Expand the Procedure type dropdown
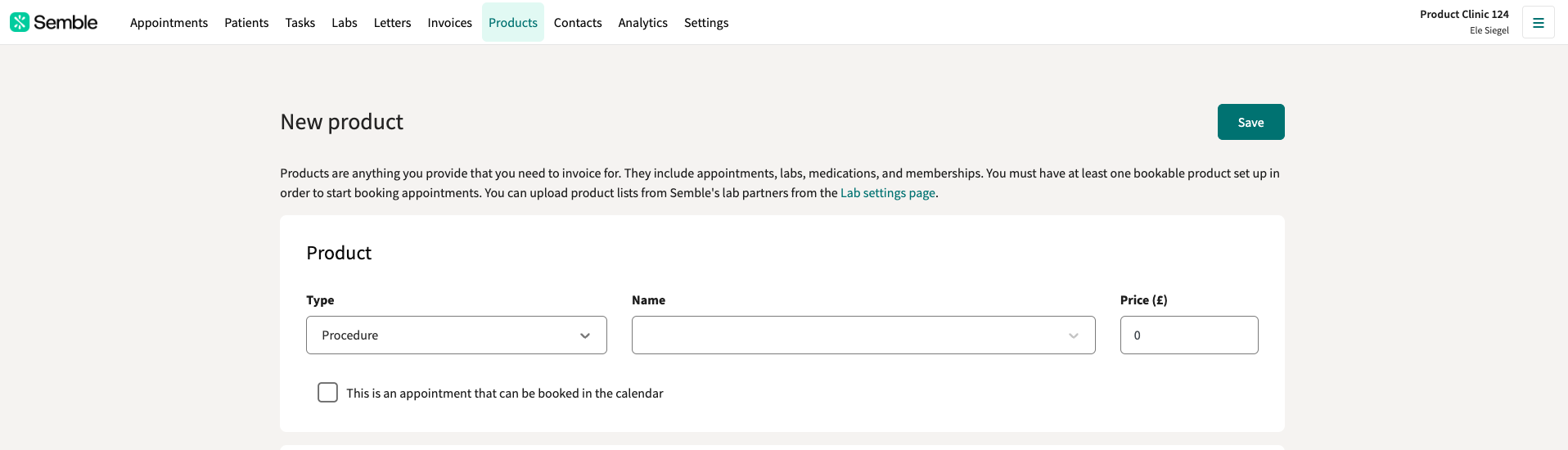The height and width of the screenshot is (450, 1568). click(x=457, y=335)
